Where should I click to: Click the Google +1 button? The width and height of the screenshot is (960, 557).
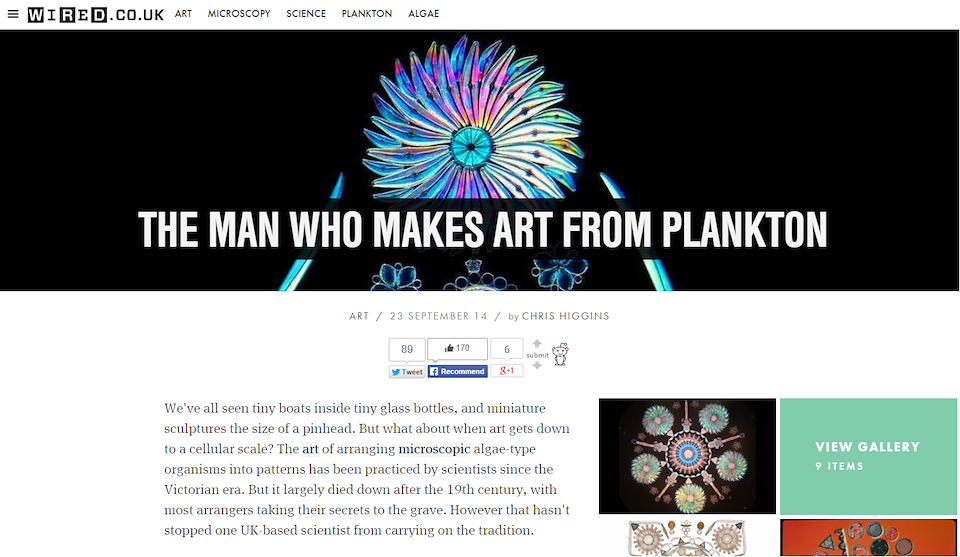tap(507, 371)
